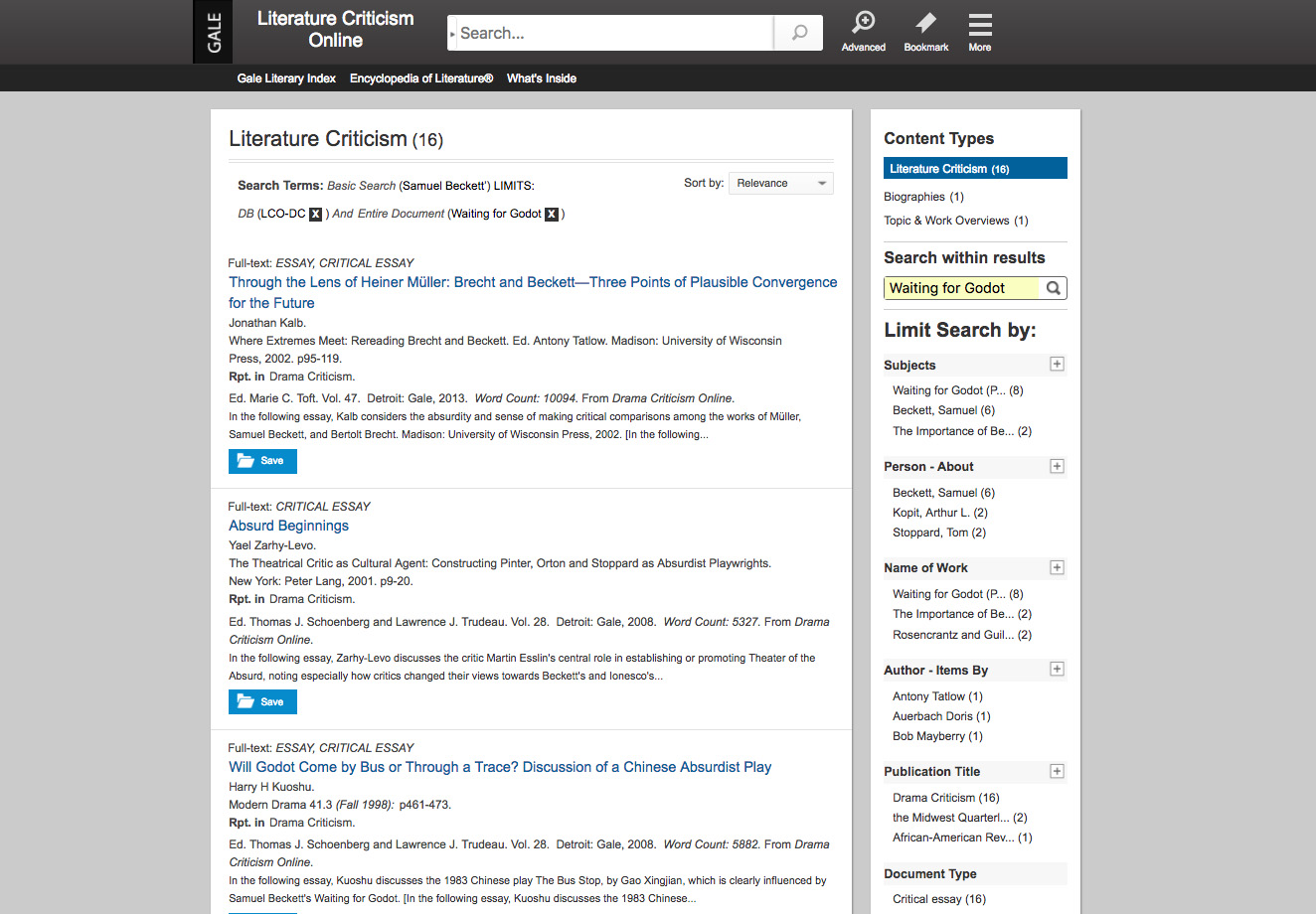The image size is (1316, 914).
Task: Filter by author Auerbach Doris (1)
Action: pos(941,716)
